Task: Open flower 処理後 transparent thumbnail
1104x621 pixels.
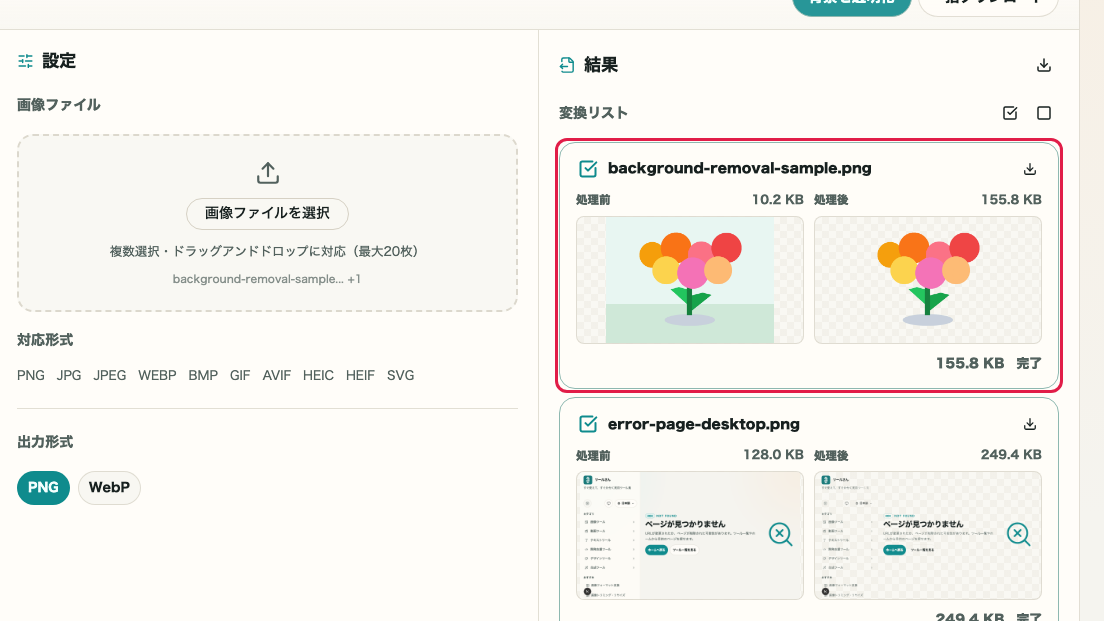Action: (927, 280)
